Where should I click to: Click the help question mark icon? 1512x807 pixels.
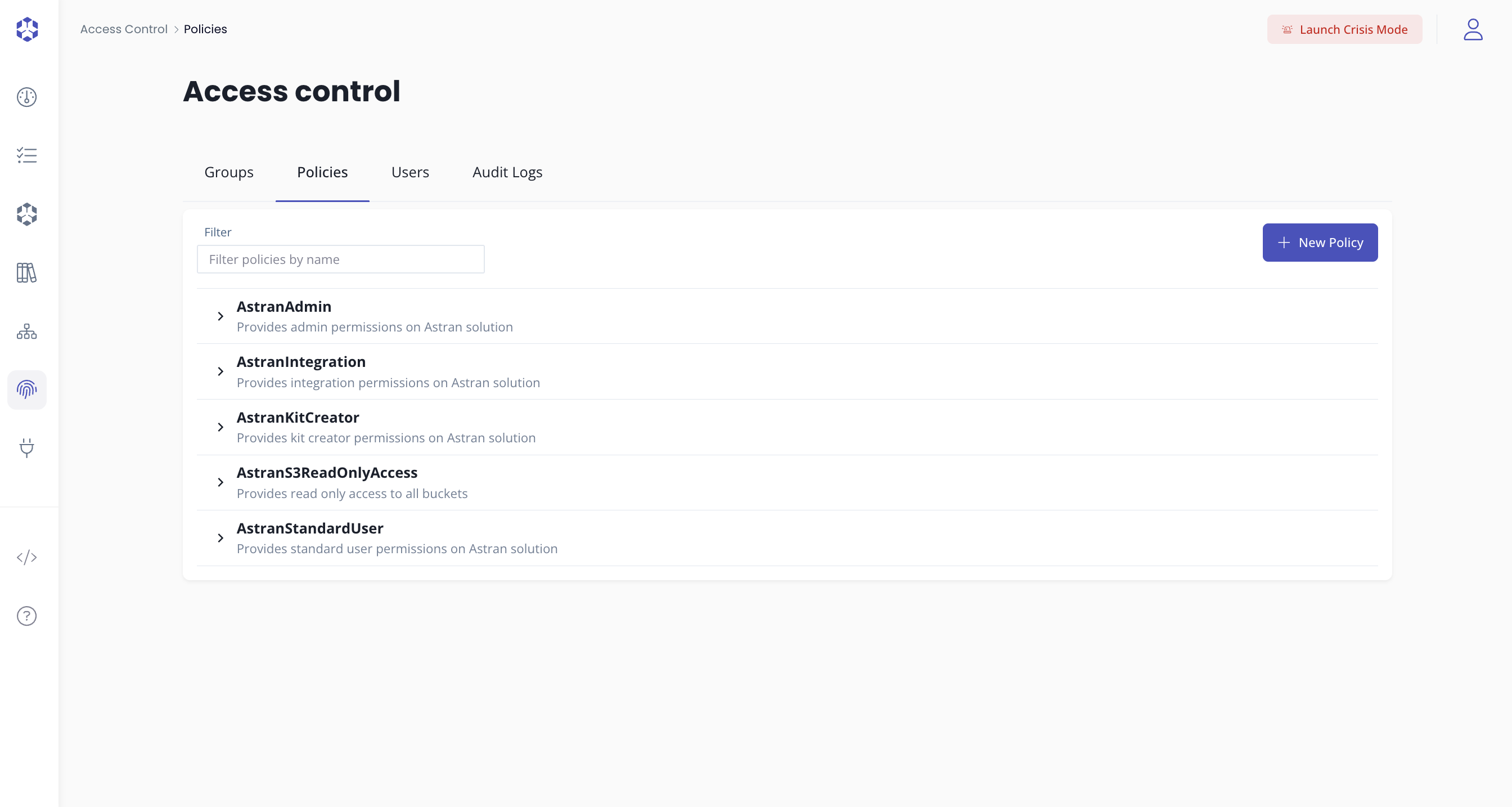(x=26, y=616)
